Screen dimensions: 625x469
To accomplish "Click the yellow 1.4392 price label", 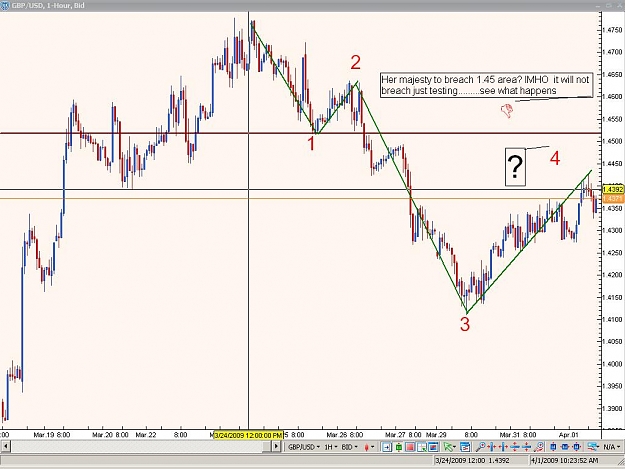I will (x=613, y=189).
